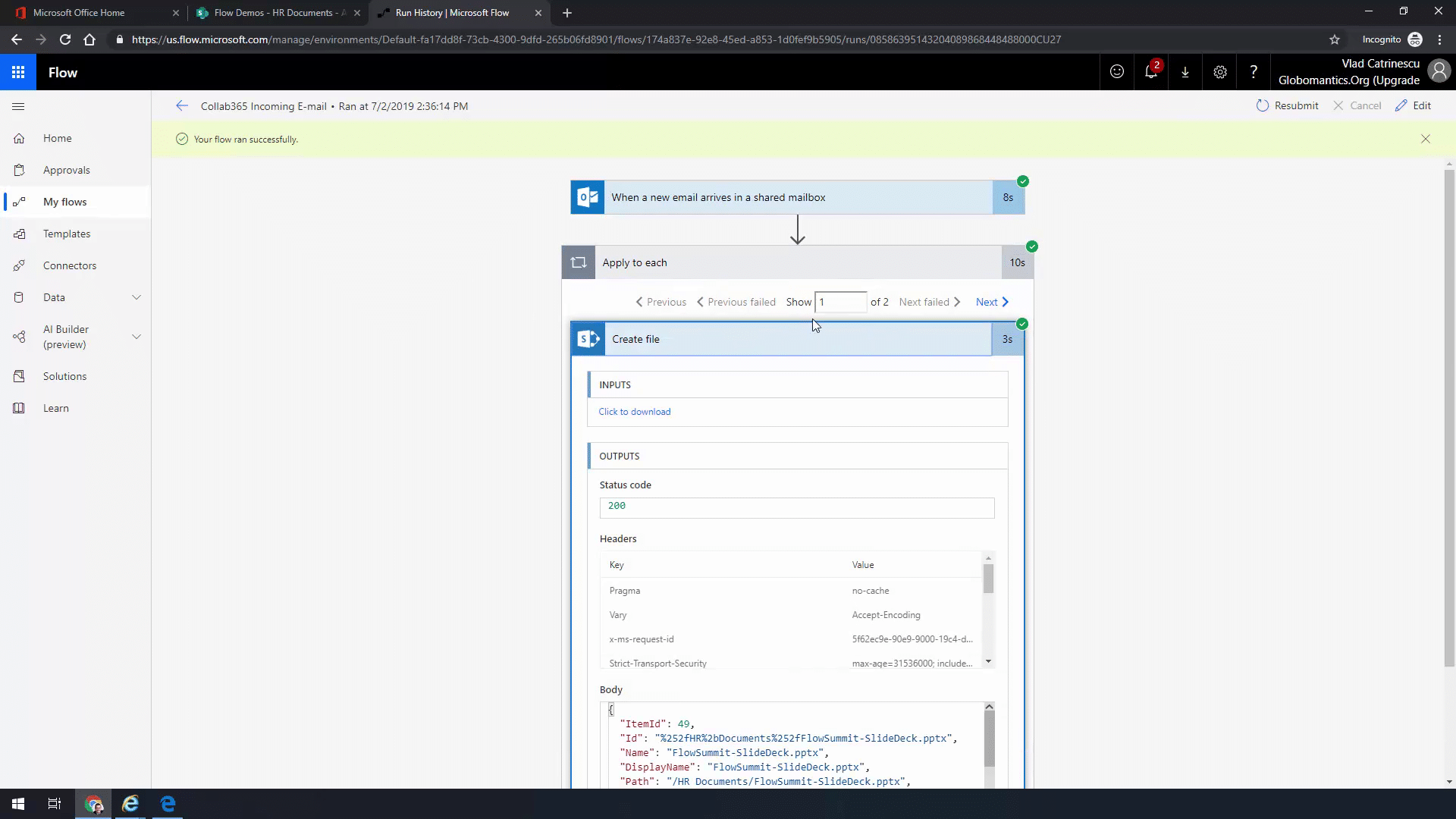The height and width of the screenshot is (819, 1456).
Task: Resubmit the flow run
Action: 1287,106
